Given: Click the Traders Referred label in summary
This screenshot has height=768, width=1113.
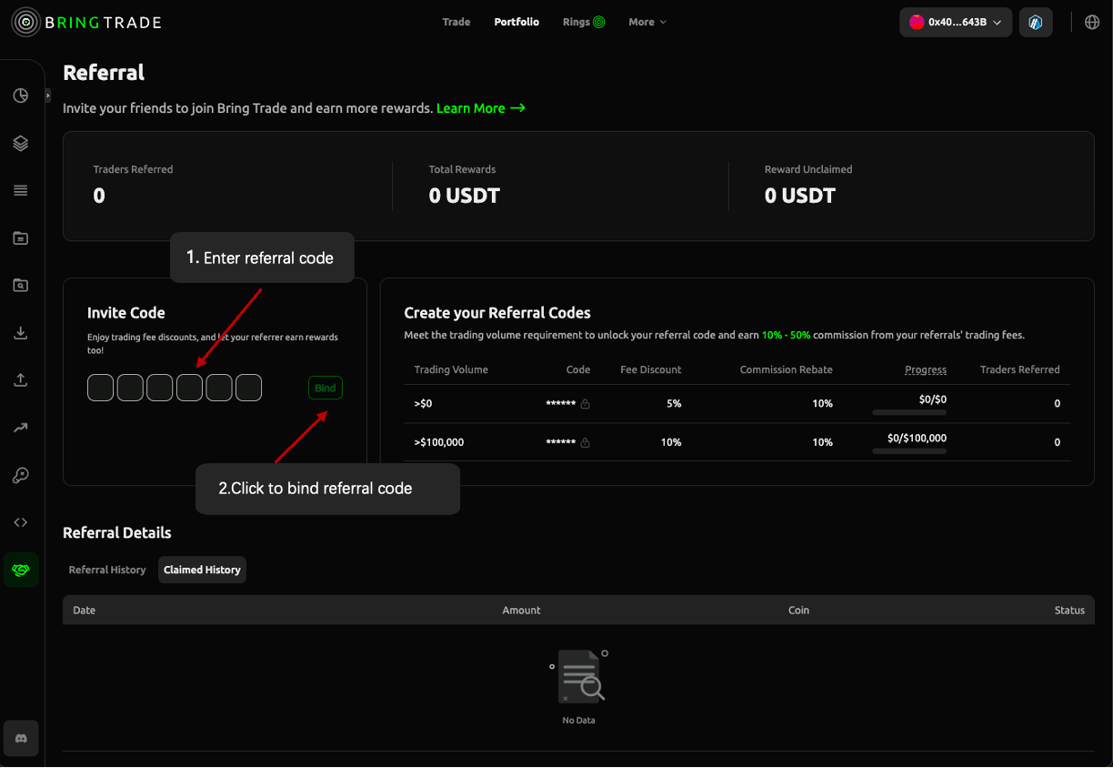Looking at the screenshot, I should coord(133,170).
